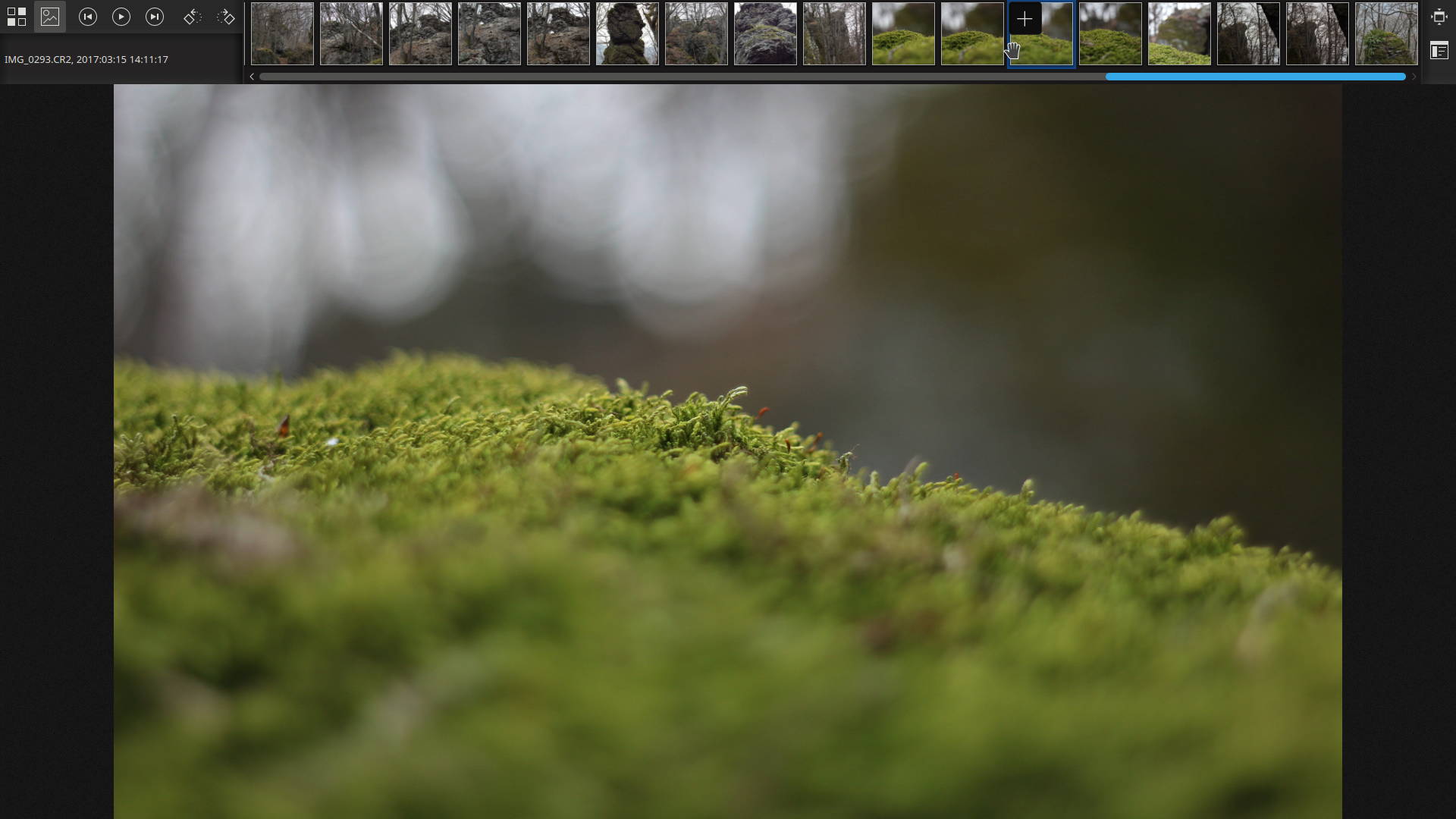Viewport: 1456px width, 819px height.
Task: Open first thumbnail in the filmstrip
Action: tap(282, 33)
